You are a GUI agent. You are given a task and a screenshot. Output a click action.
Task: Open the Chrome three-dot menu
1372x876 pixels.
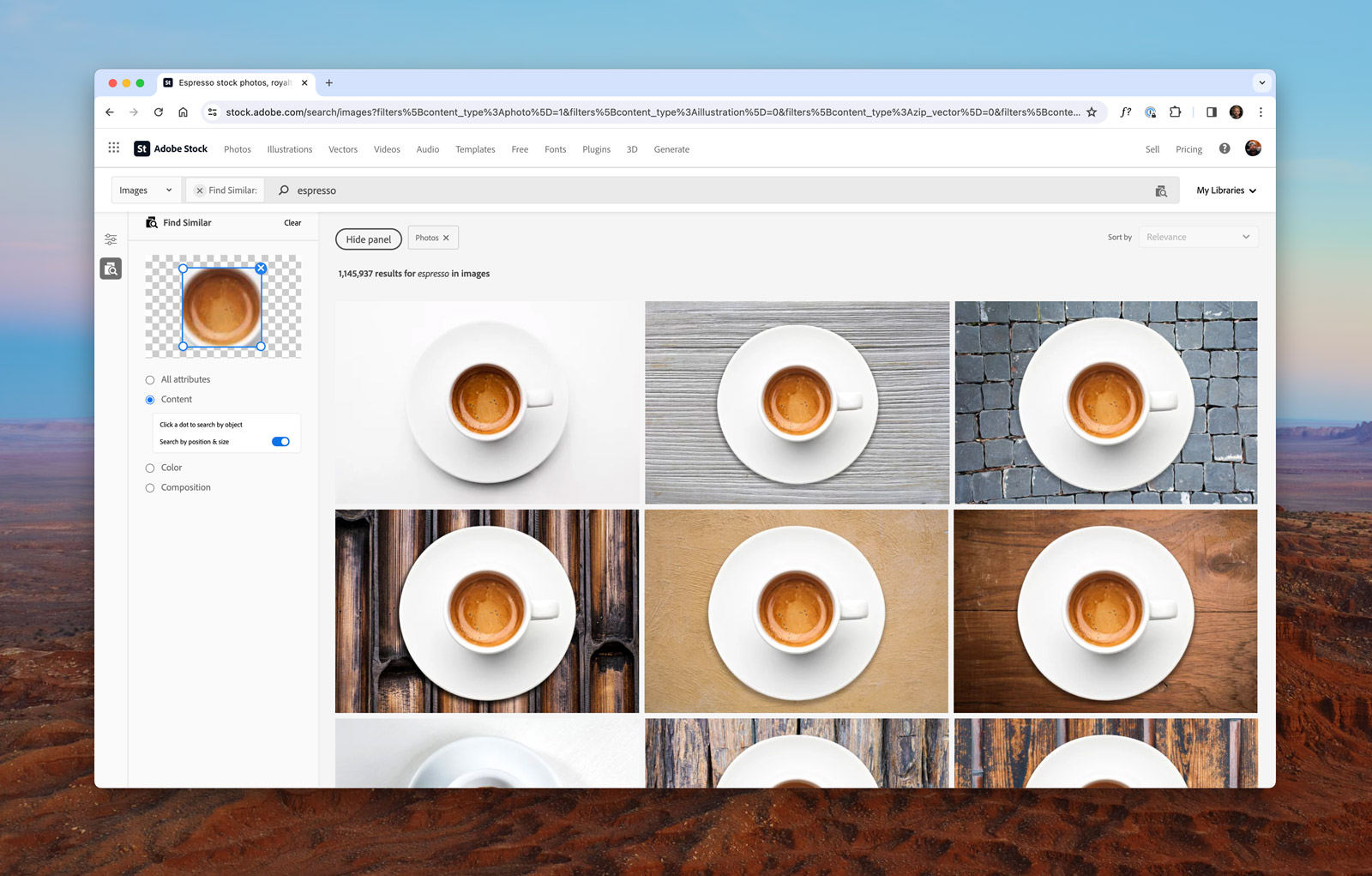click(1261, 112)
